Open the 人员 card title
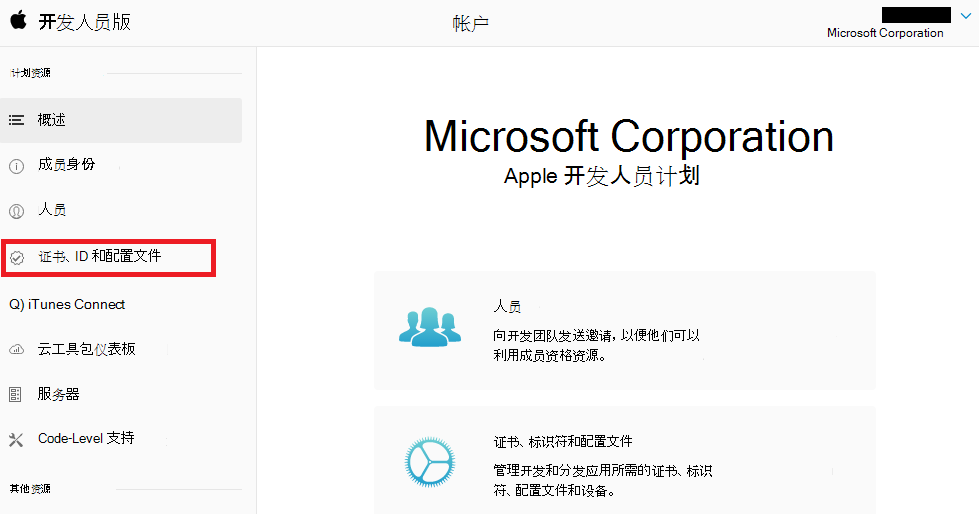Image resolution: width=979 pixels, height=514 pixels. point(507,307)
